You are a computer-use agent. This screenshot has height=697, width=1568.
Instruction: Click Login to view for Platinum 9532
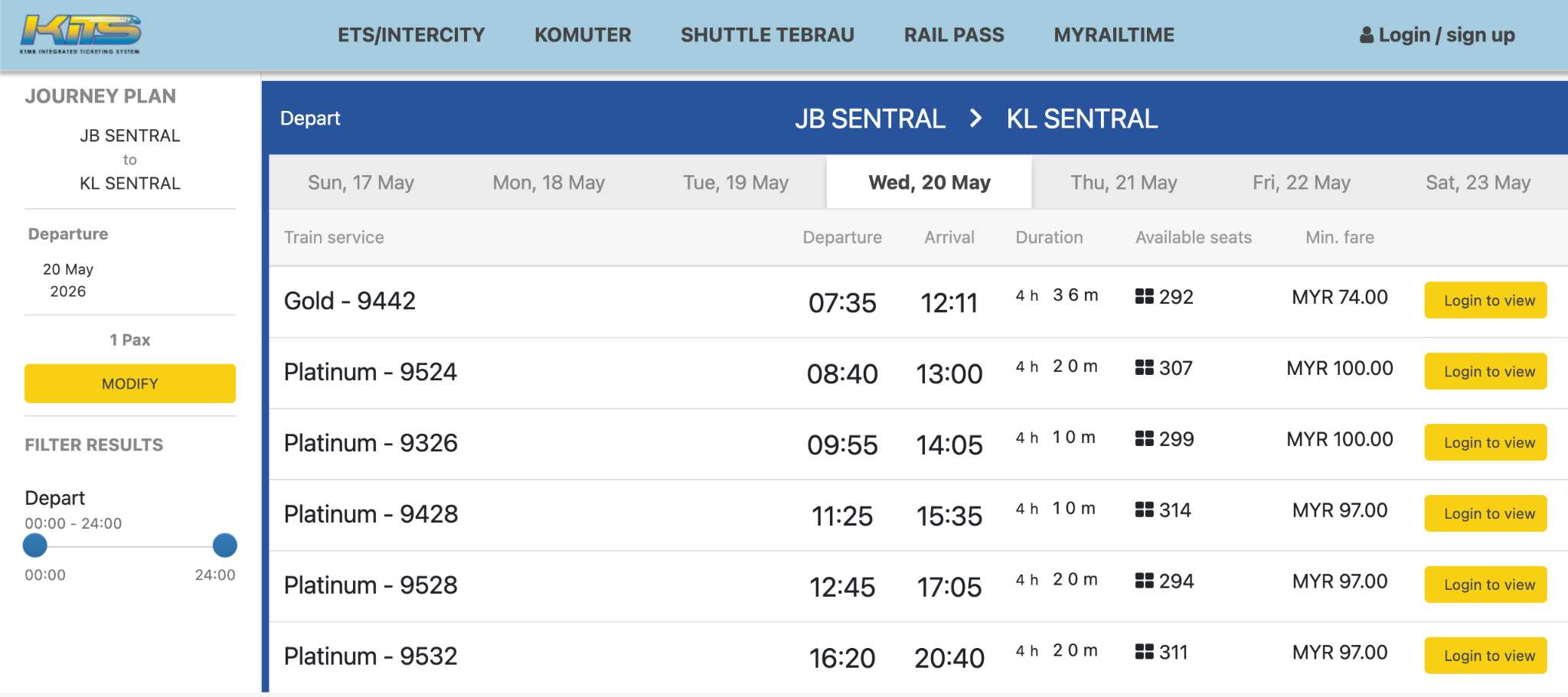(1485, 656)
